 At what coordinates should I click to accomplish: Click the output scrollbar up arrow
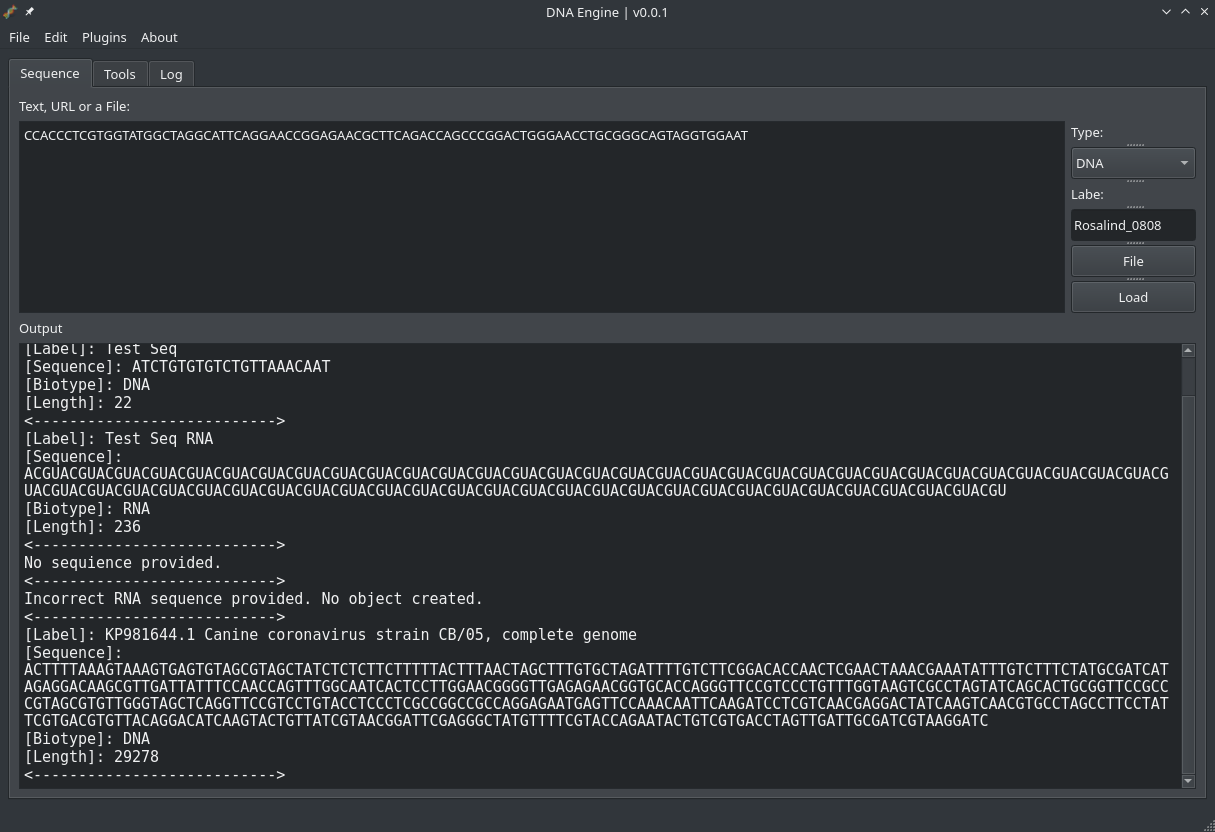(1188, 349)
